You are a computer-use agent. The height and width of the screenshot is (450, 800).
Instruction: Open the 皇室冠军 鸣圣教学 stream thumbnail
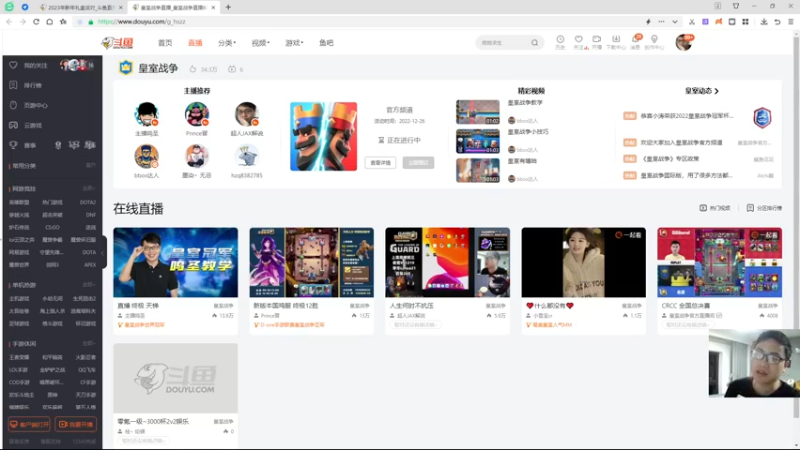[x=176, y=262]
